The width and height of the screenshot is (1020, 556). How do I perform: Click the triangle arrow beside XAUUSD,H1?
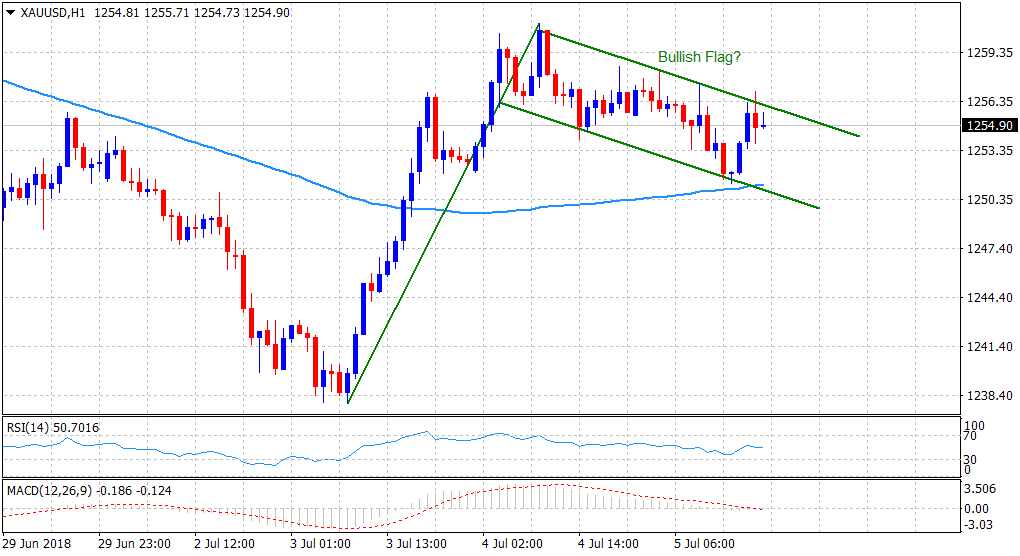(10, 11)
